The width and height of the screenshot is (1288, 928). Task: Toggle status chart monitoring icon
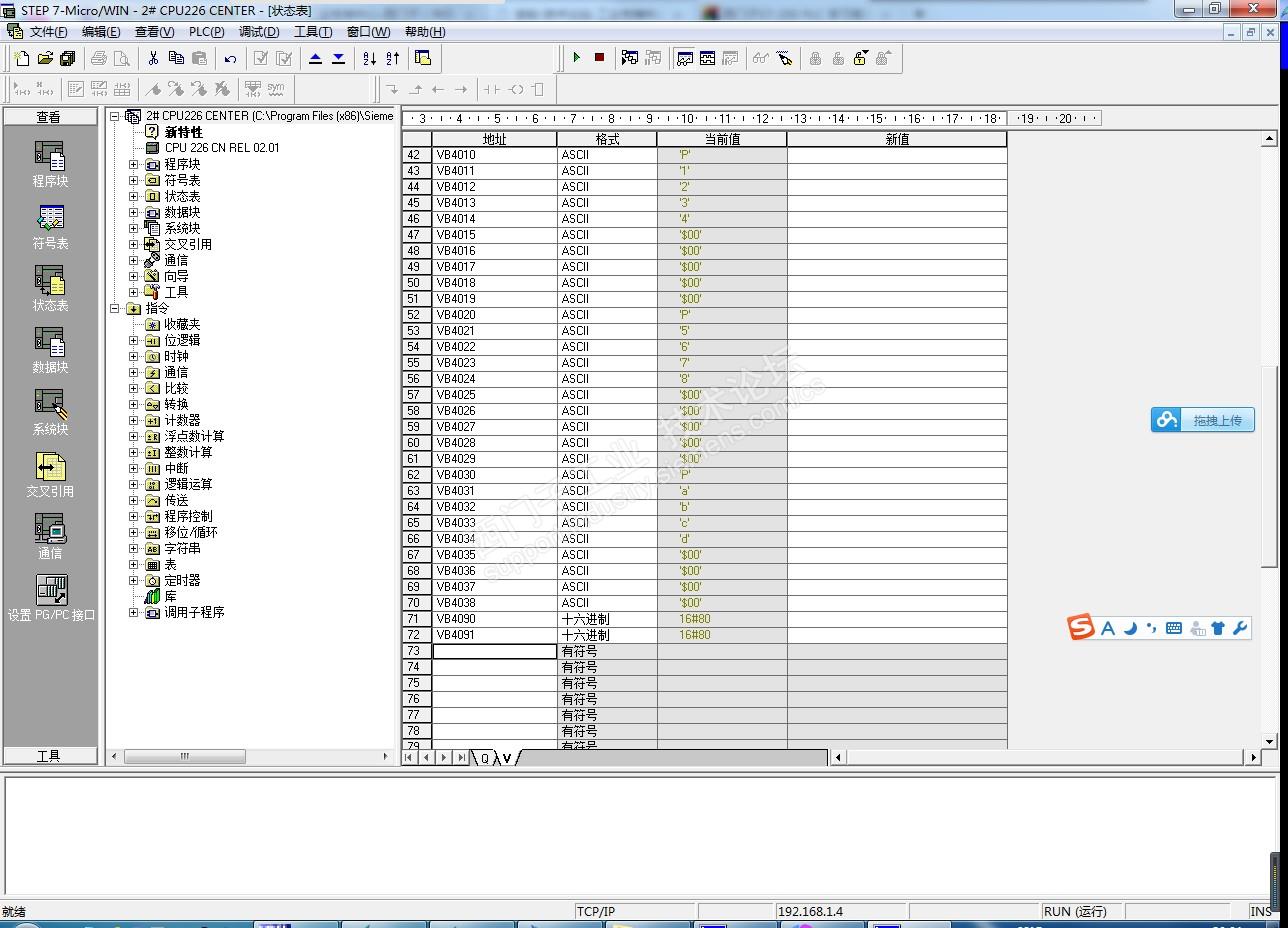tap(685, 58)
